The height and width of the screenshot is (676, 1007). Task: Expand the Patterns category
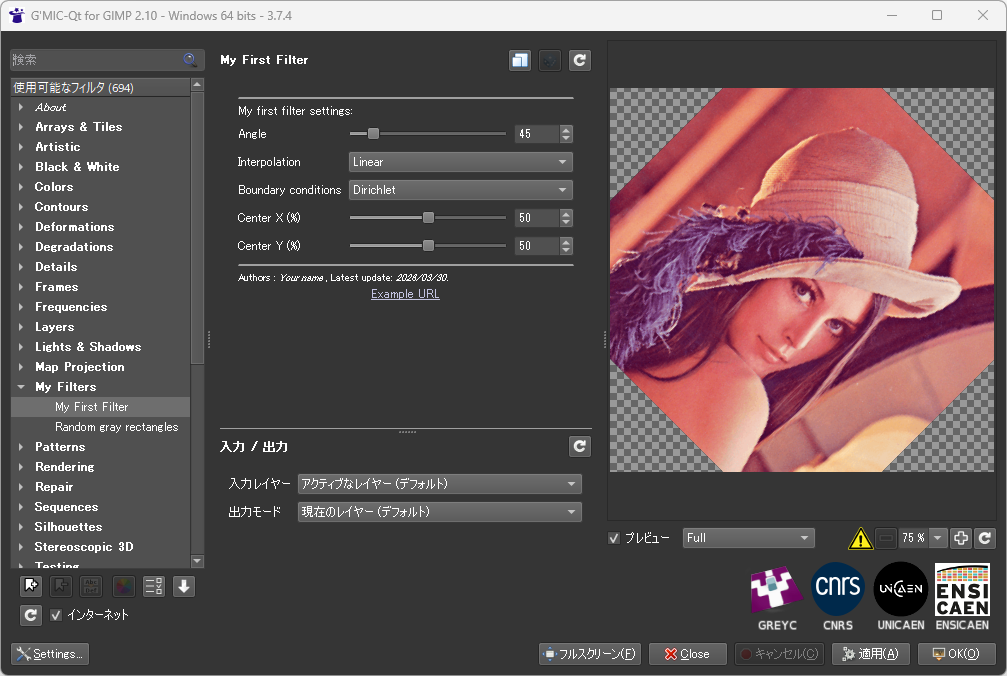21,447
